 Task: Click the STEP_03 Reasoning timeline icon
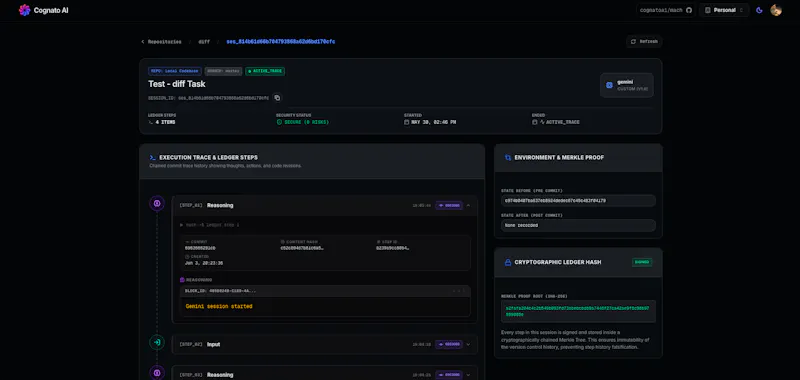157,373
